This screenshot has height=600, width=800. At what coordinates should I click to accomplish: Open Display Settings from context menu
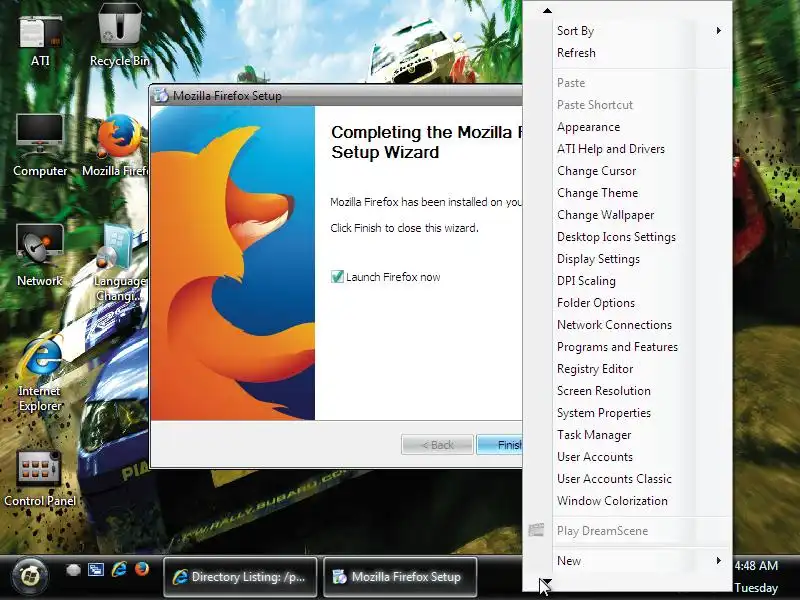click(627, 259)
